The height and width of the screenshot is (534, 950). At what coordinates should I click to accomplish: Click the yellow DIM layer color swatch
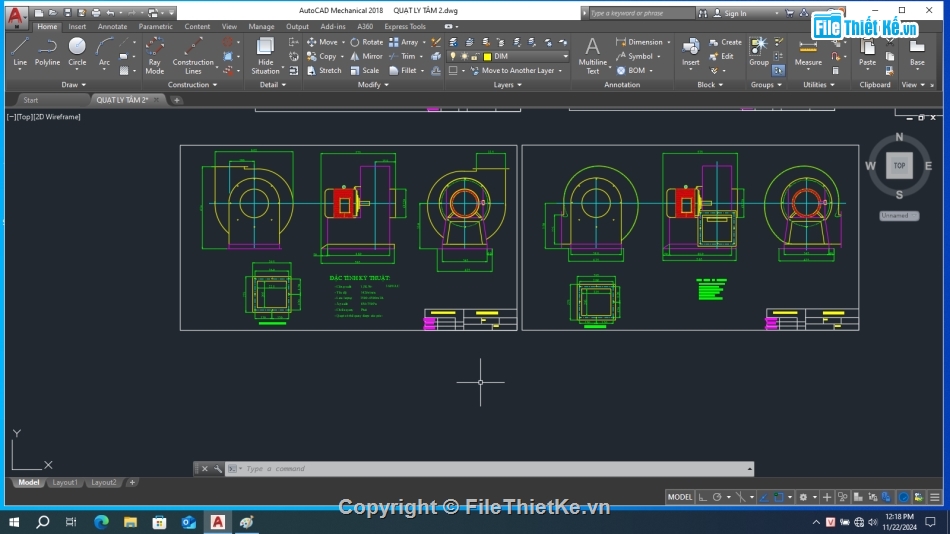click(487, 56)
